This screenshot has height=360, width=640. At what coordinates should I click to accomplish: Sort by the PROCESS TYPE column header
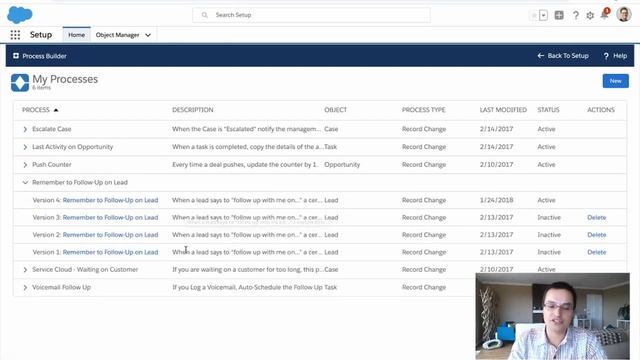pos(424,110)
